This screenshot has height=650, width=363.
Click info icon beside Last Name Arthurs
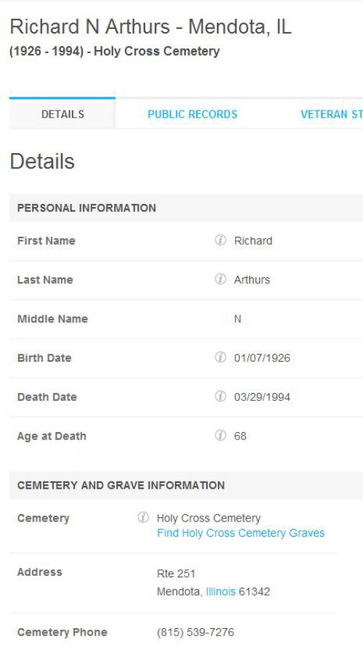[220, 279]
